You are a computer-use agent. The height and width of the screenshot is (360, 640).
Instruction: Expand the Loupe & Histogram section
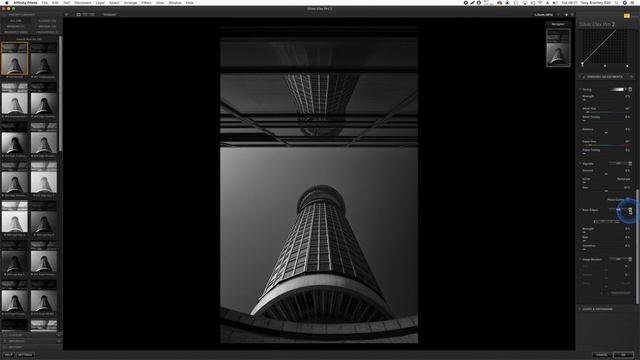580,309
